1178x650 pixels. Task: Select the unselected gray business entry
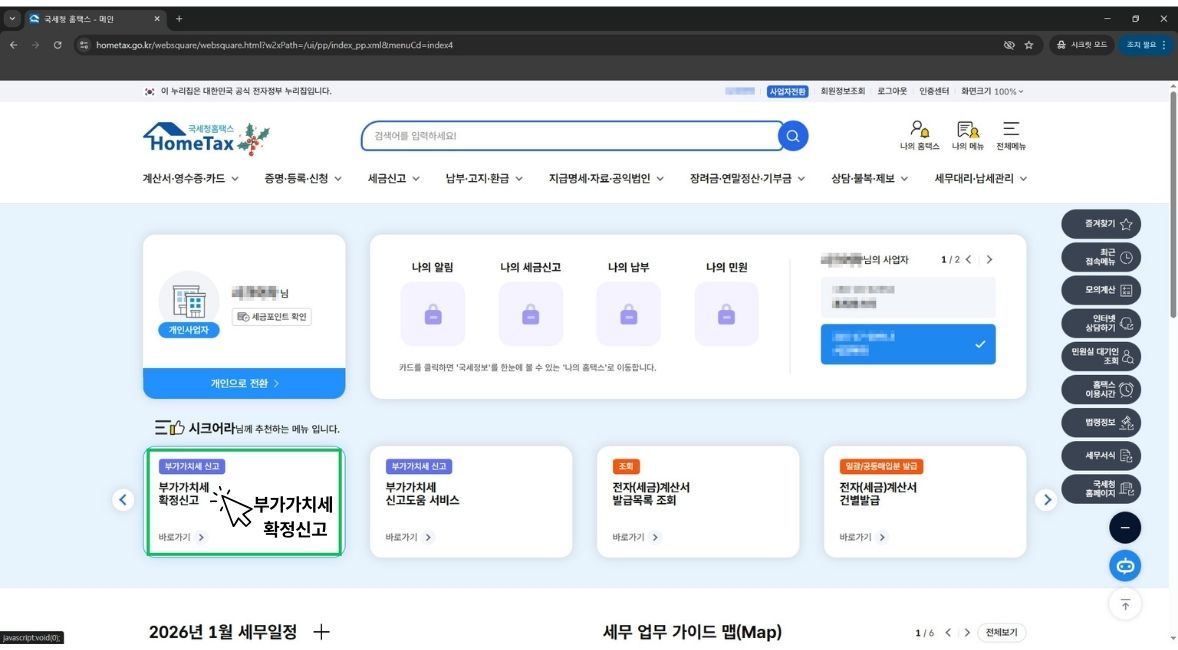(908, 297)
